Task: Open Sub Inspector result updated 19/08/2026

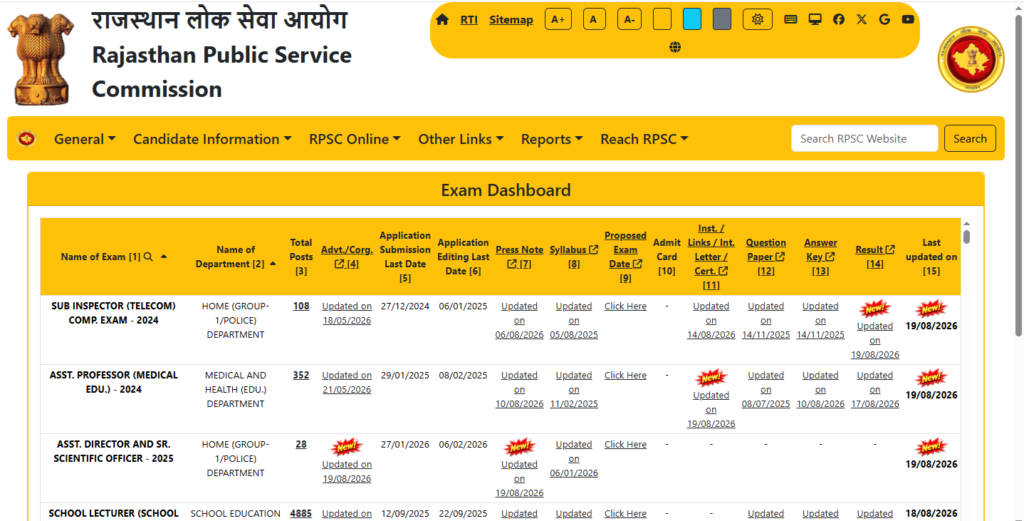Action: point(875,340)
